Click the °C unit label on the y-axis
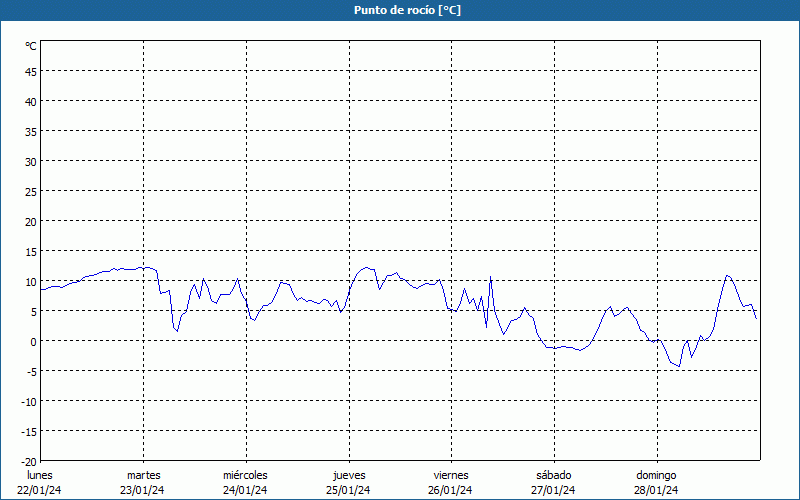This screenshot has width=800, height=500. [x=31, y=46]
